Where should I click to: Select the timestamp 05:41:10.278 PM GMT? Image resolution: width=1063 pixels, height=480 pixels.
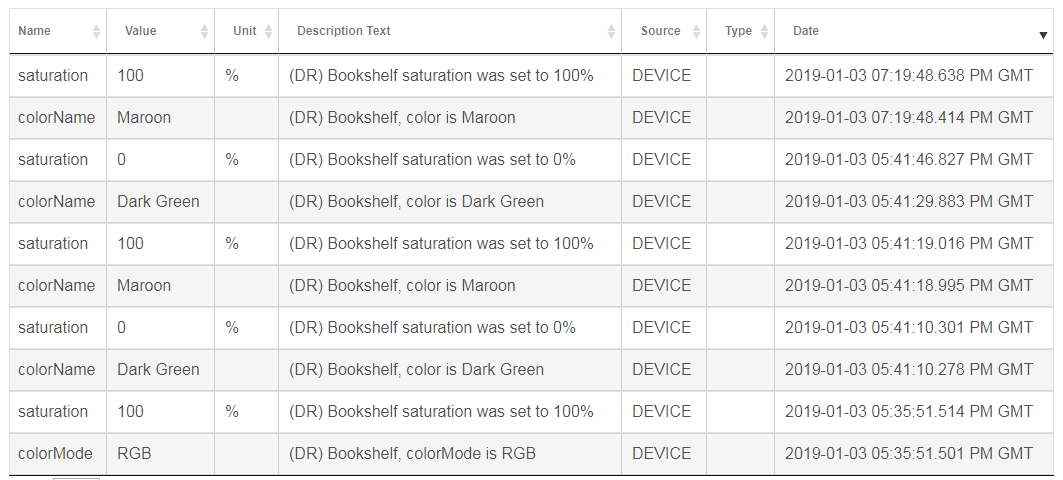point(908,370)
